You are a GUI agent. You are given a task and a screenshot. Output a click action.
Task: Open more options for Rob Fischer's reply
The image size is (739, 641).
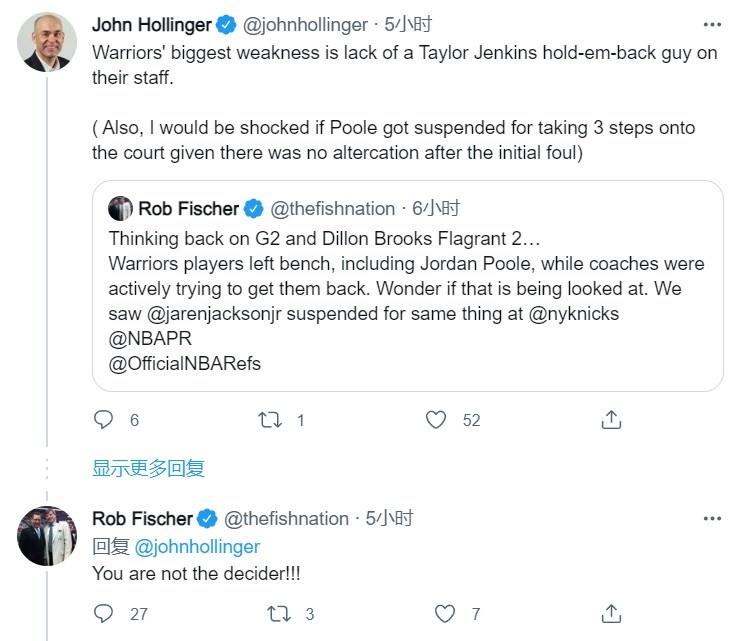[712, 518]
